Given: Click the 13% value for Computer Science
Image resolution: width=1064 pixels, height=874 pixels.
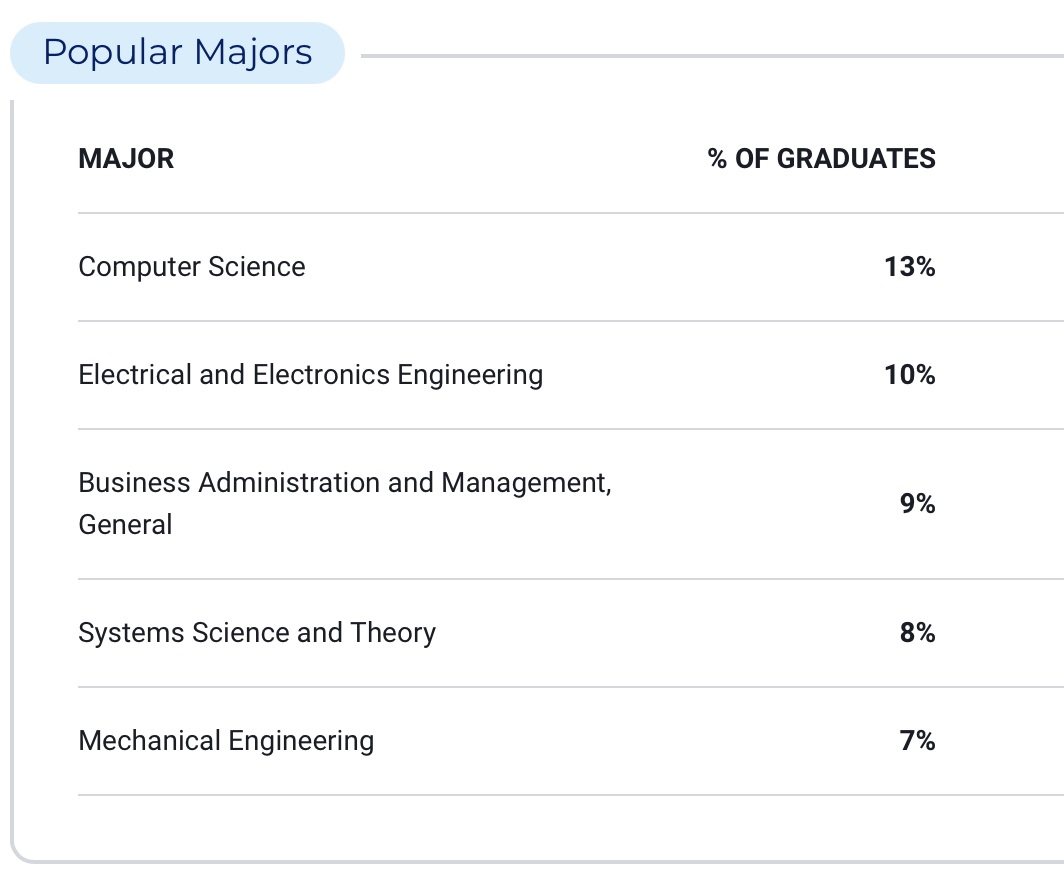Looking at the screenshot, I should click(x=909, y=267).
